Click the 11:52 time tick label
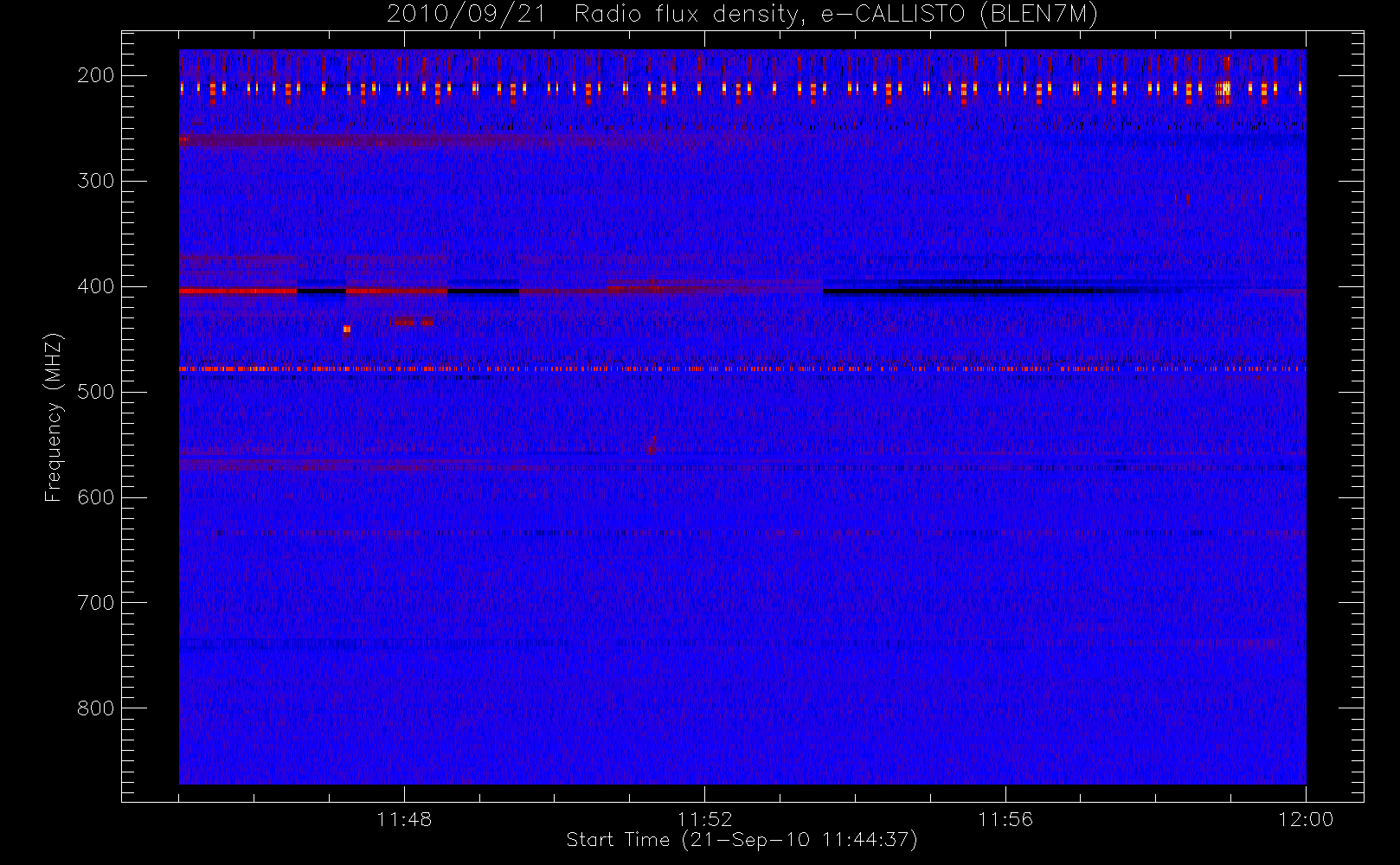Screen dimensions: 1400x865 [x=704, y=819]
